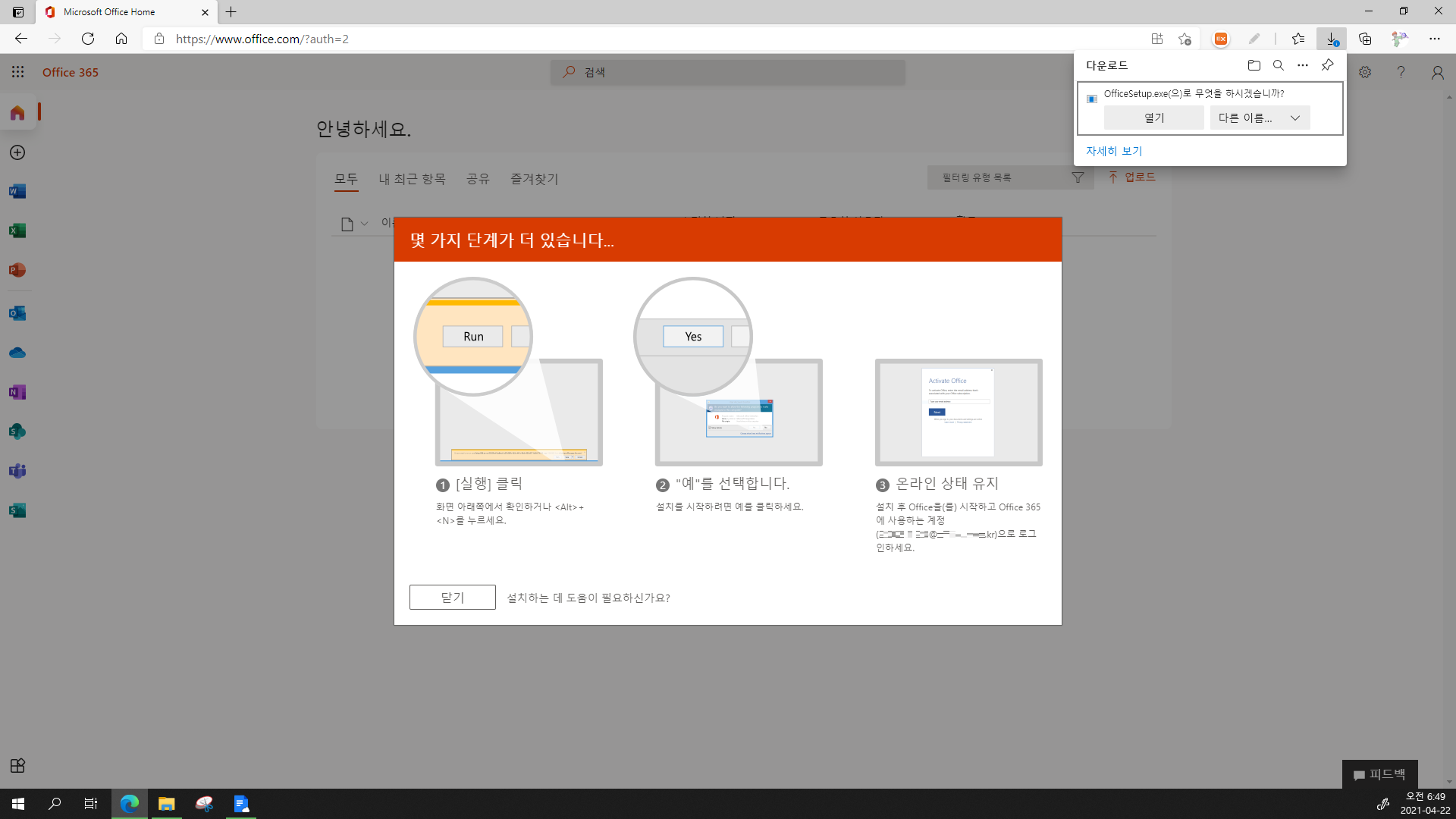Viewport: 1456px width, 819px height.
Task: Click the 검색 search box
Action: 727,72
